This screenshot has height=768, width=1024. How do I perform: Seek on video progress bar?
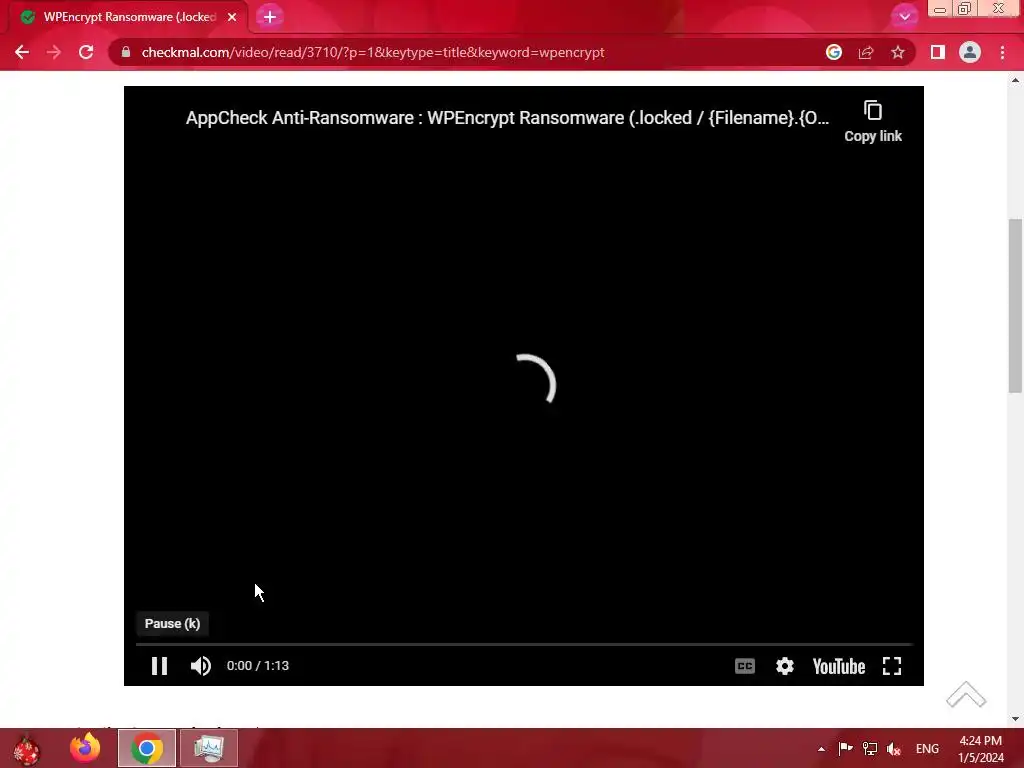click(x=523, y=644)
